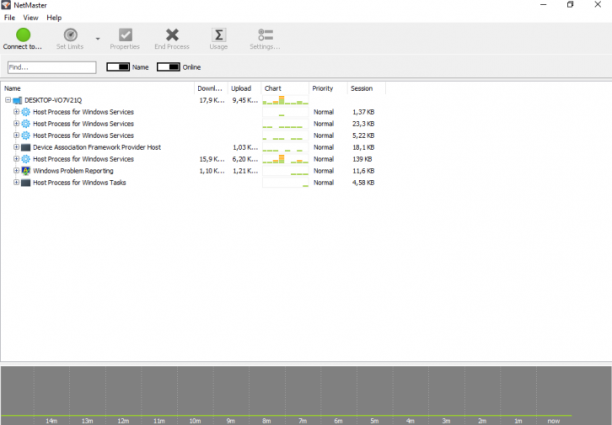This screenshot has width=612, height=425.
Task: Click 1,03 K upload value
Action: (x=245, y=147)
